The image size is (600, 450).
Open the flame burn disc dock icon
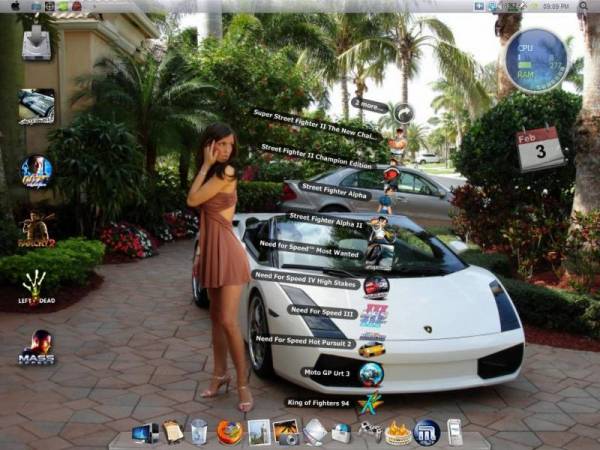pyautogui.click(x=398, y=433)
